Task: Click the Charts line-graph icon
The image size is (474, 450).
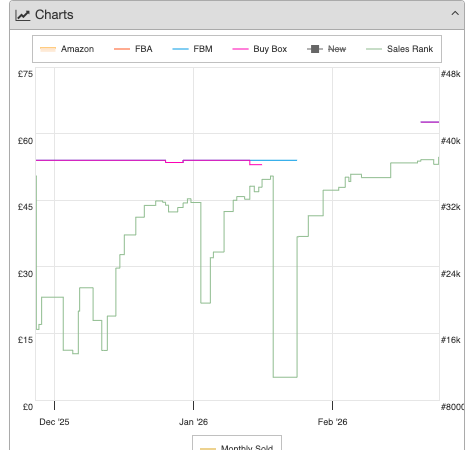Action: [23, 15]
